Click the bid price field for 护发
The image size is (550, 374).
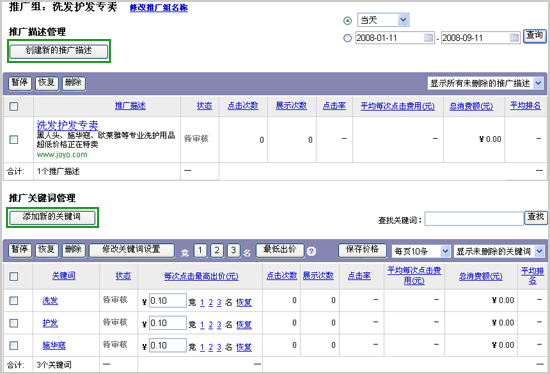168,323
